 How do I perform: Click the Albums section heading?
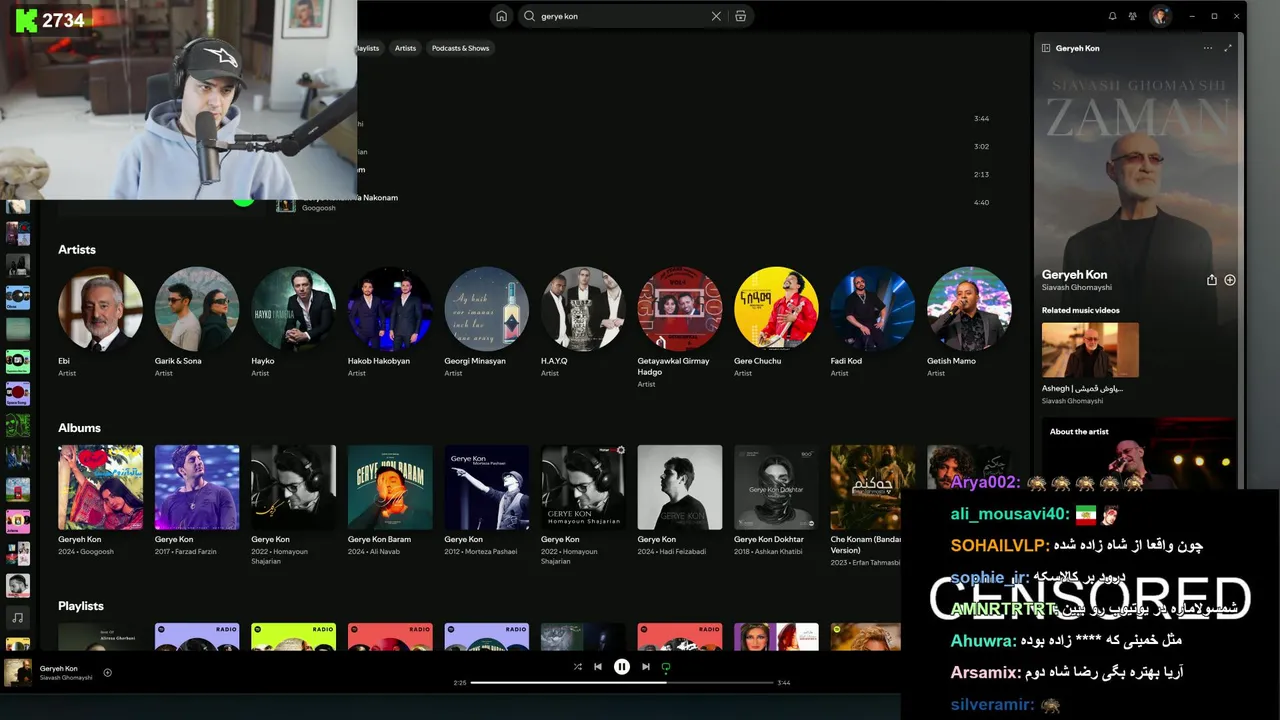coord(79,428)
